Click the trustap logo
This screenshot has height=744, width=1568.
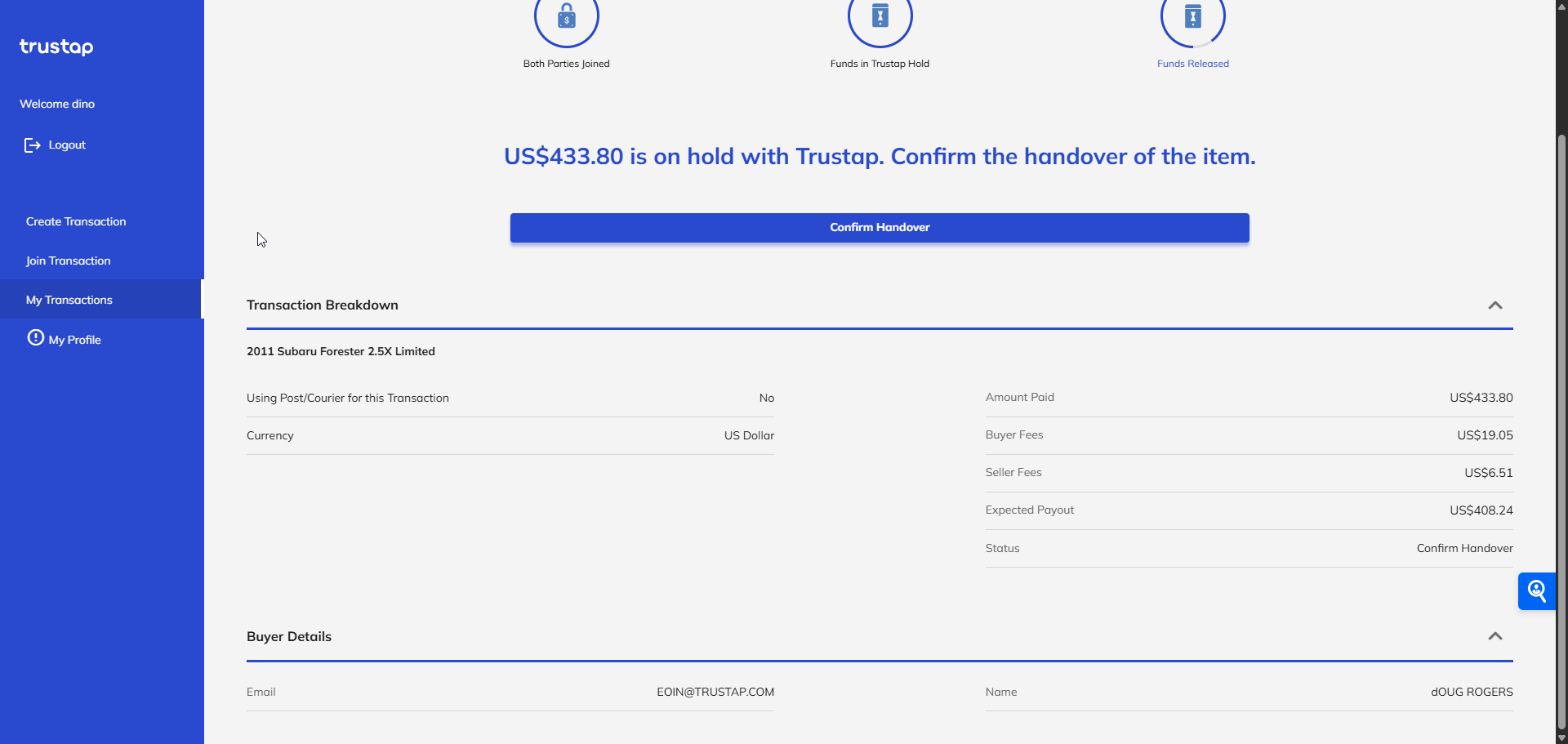click(x=56, y=47)
